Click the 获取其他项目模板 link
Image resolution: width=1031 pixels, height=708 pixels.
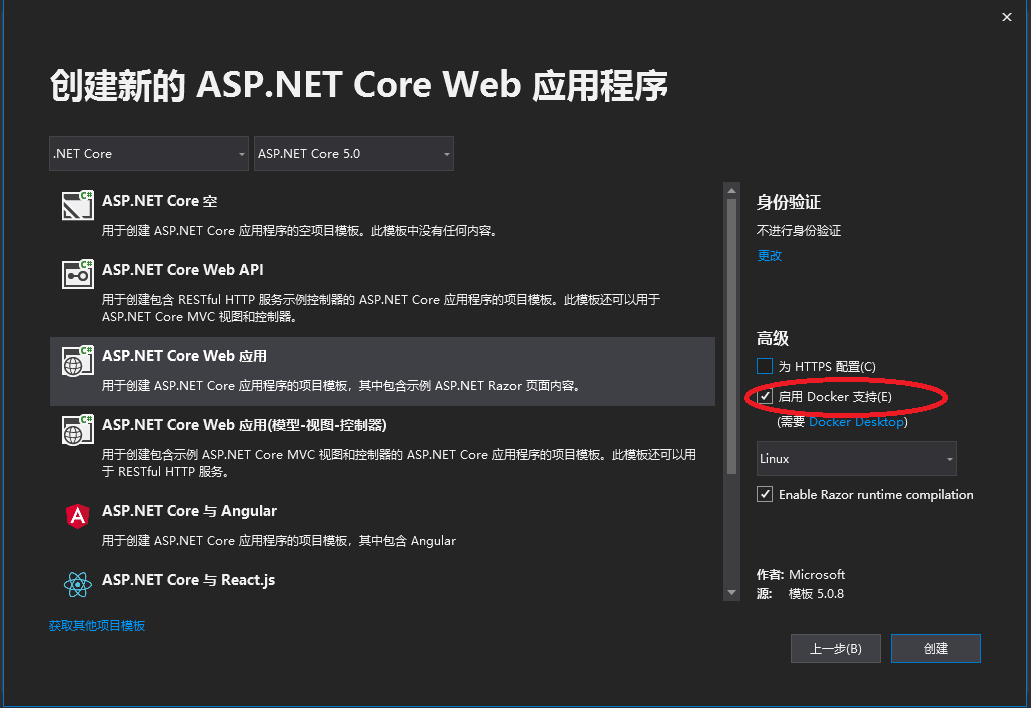(97, 626)
